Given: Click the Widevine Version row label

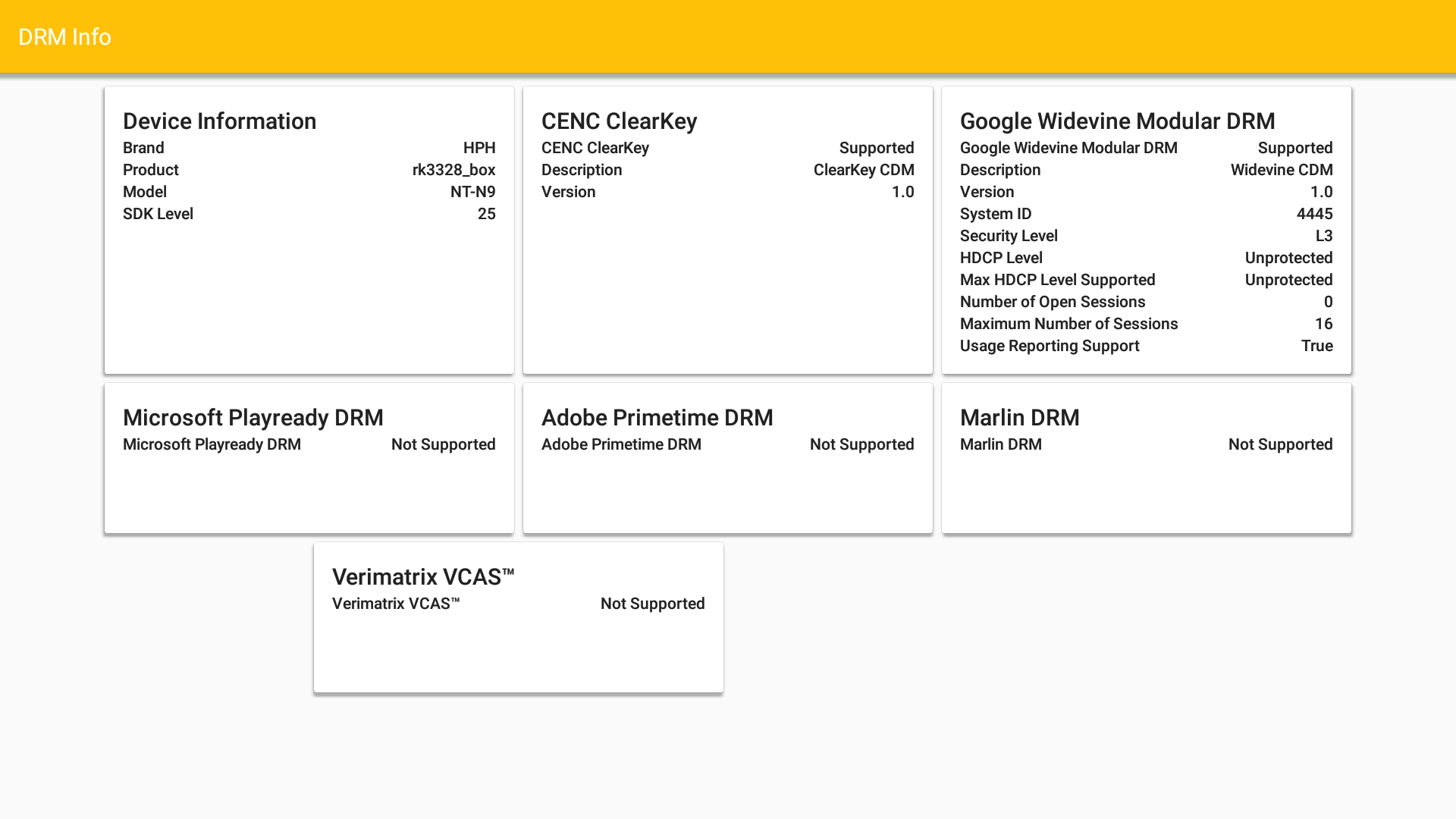Looking at the screenshot, I should coord(987,192).
